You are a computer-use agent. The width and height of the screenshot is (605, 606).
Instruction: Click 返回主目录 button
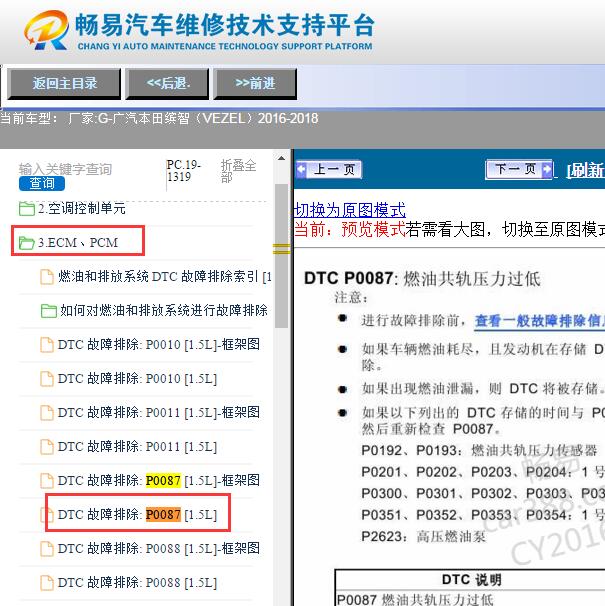pyautogui.click(x=64, y=83)
